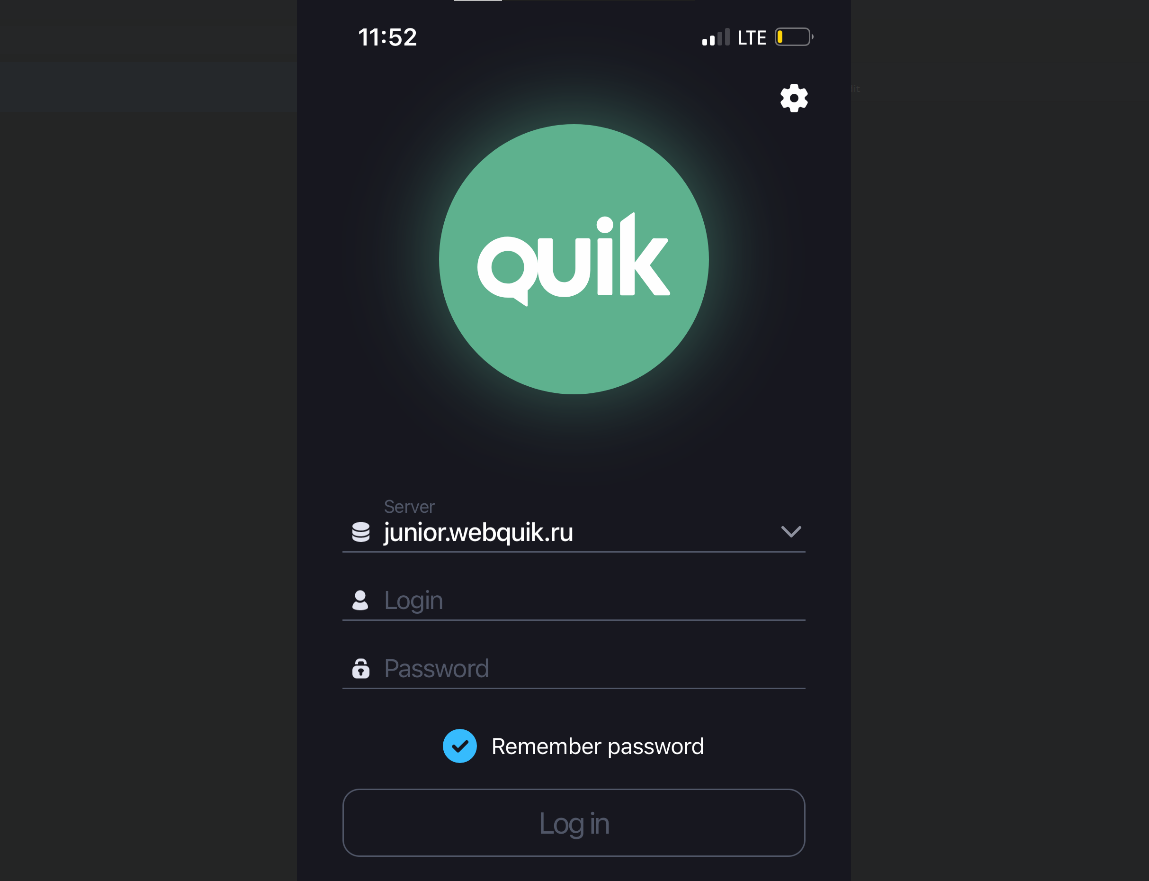The width and height of the screenshot is (1149, 881).
Task: Focus the Password input field
Action: click(x=574, y=668)
